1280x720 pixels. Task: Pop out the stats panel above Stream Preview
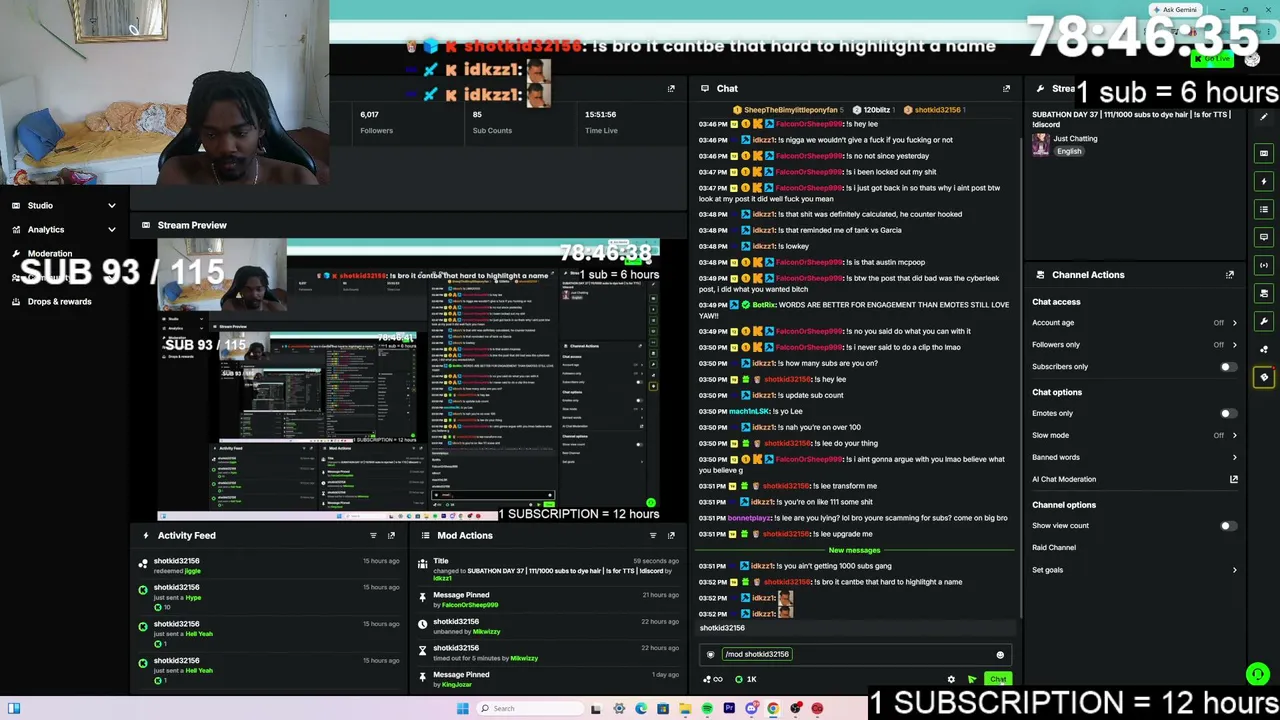[x=671, y=89]
